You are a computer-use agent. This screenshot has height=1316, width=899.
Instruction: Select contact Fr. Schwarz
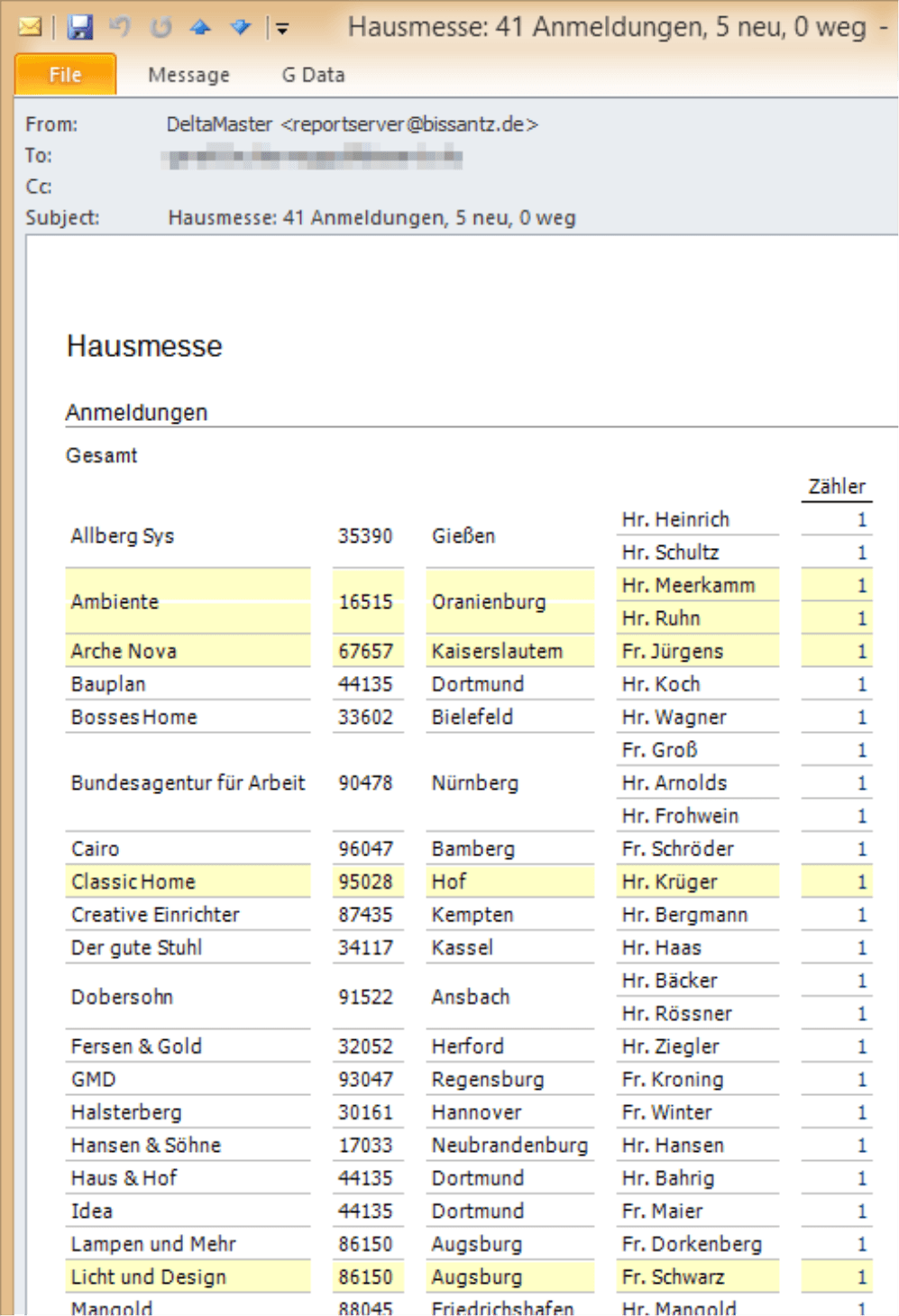tap(673, 1276)
